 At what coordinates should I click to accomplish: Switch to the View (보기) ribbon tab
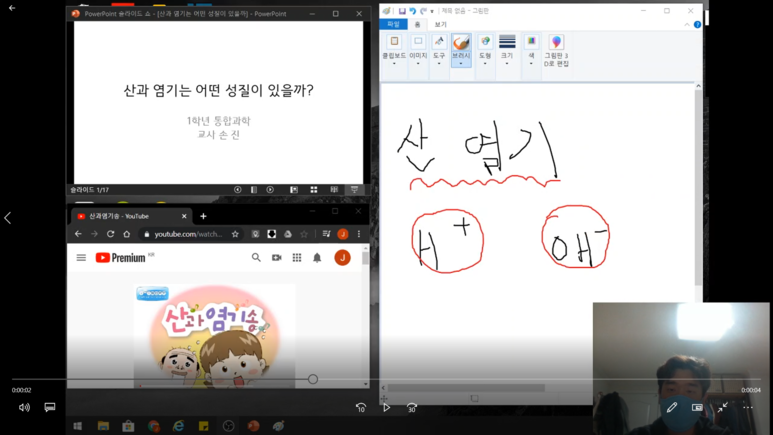(440, 24)
